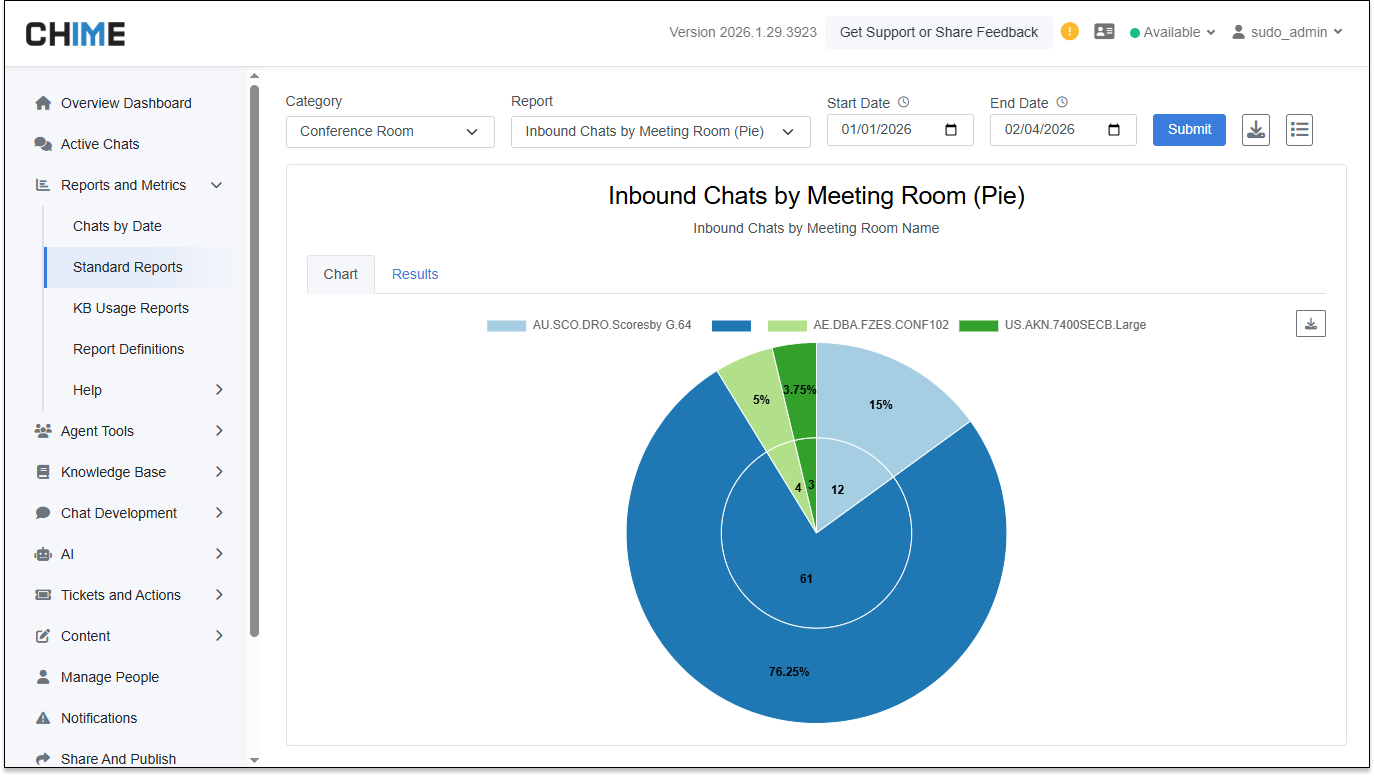Download report data using the download icon beside Submit
Screen dimensions: 1374x776
(x=1255, y=129)
